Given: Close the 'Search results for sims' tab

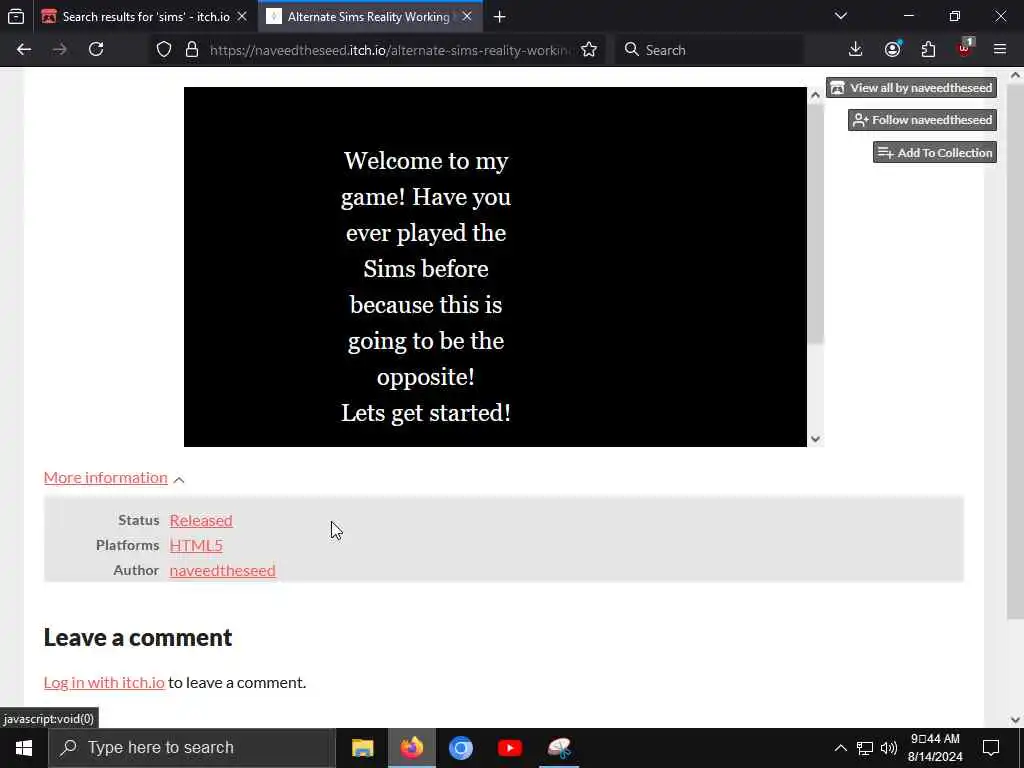Looking at the screenshot, I should 242,17.
